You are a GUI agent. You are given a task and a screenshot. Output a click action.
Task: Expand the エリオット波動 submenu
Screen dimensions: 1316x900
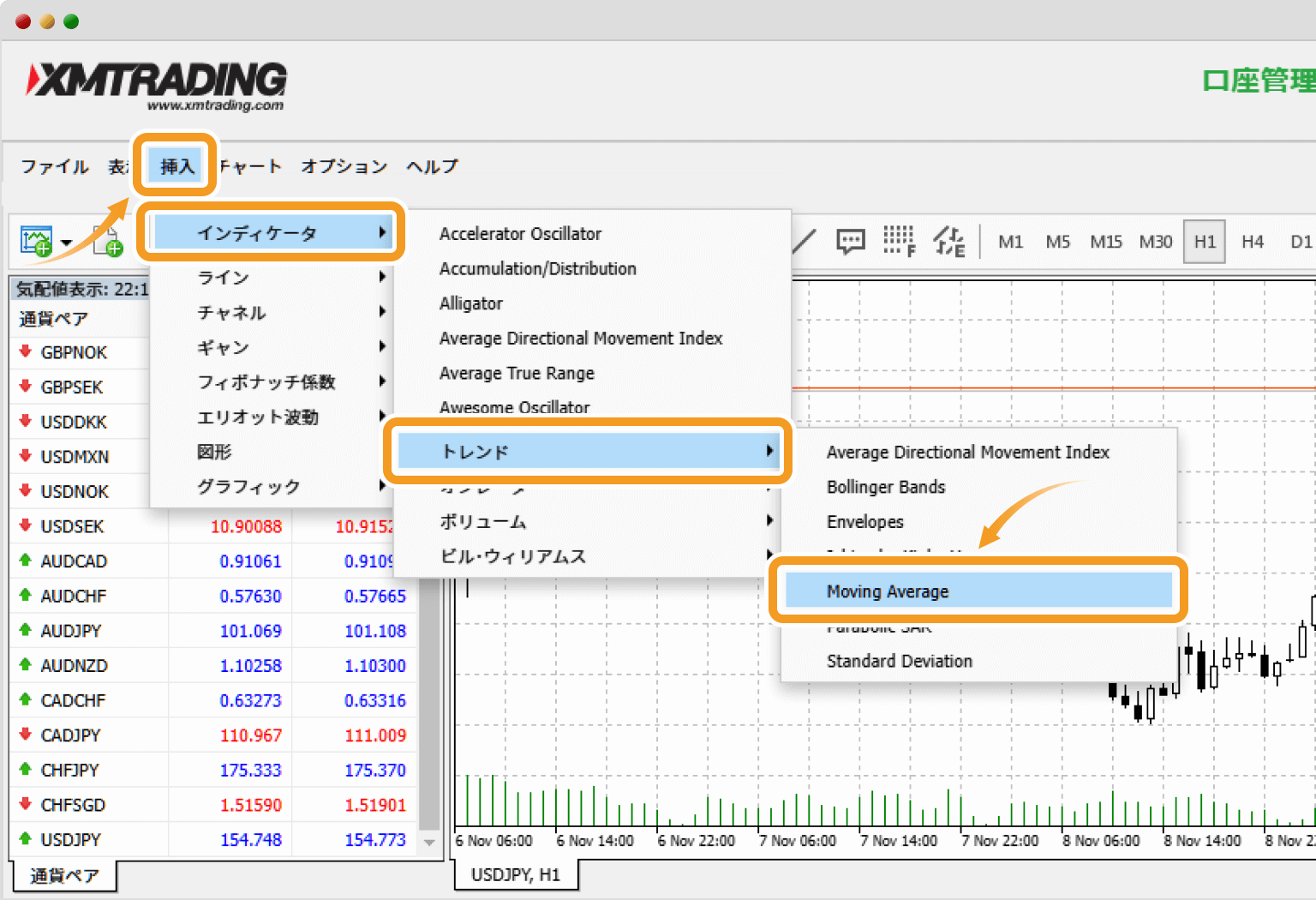[x=271, y=417]
